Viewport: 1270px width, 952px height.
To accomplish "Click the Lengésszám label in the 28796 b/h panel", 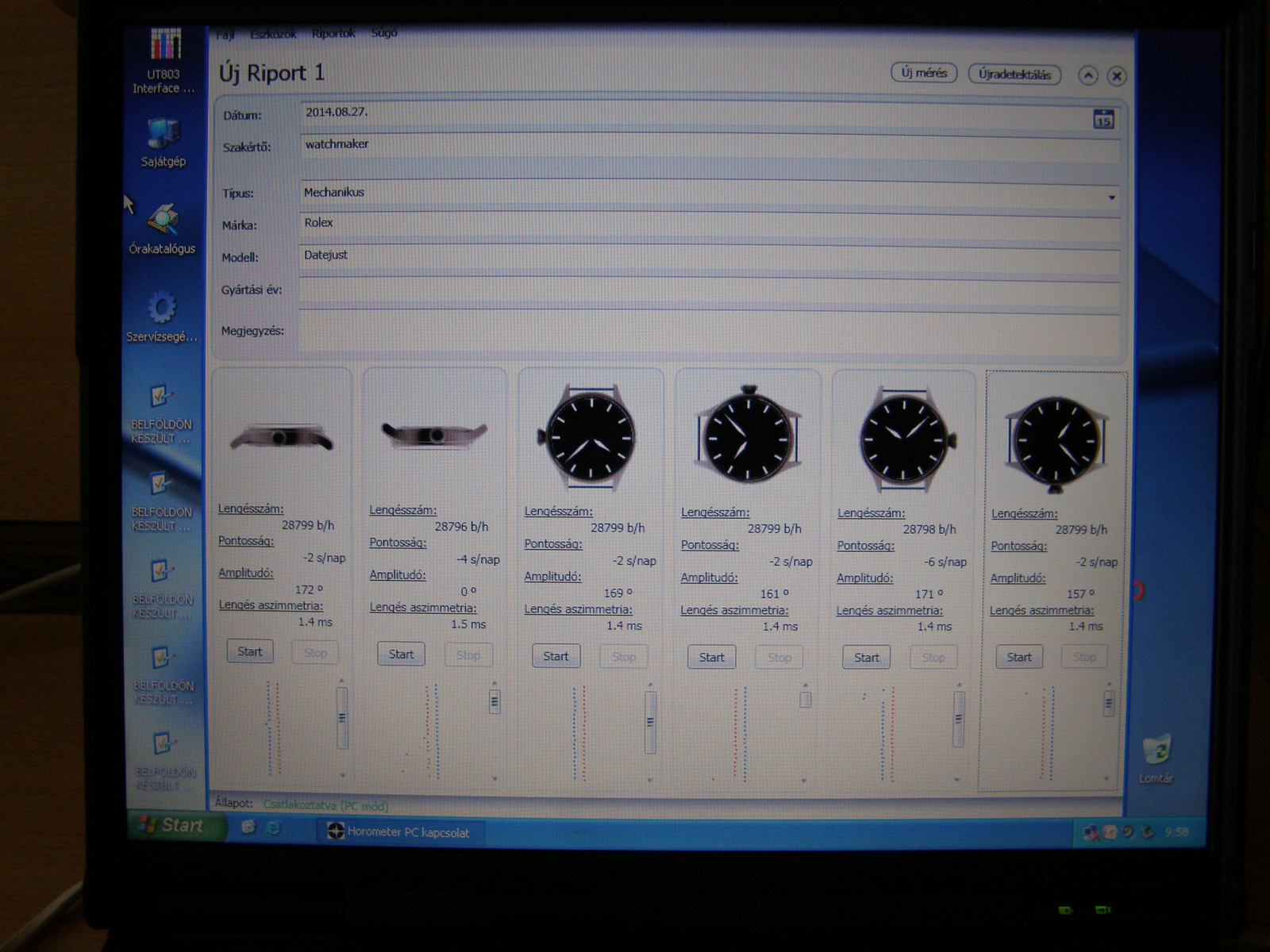I will click(x=402, y=510).
